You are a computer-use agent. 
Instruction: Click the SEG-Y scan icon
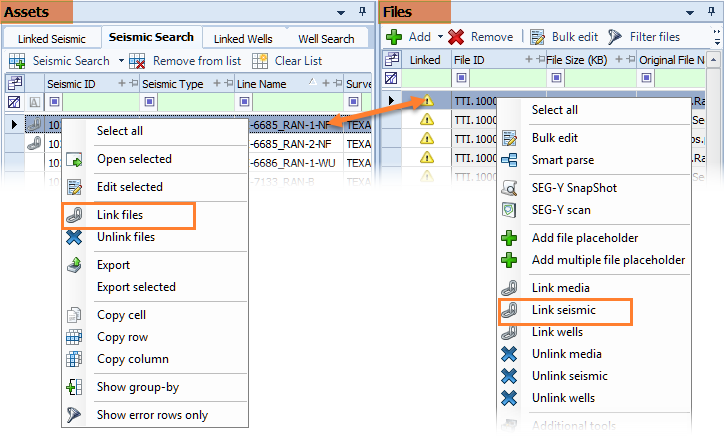tap(509, 210)
